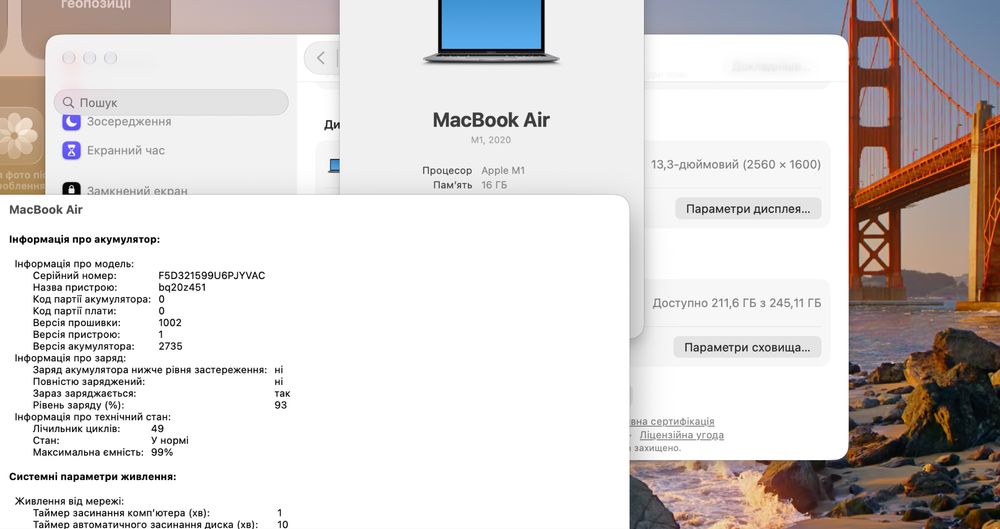Click serial number F5D321599U6PJYVAC
This screenshot has height=529, width=1000.
click(212, 276)
